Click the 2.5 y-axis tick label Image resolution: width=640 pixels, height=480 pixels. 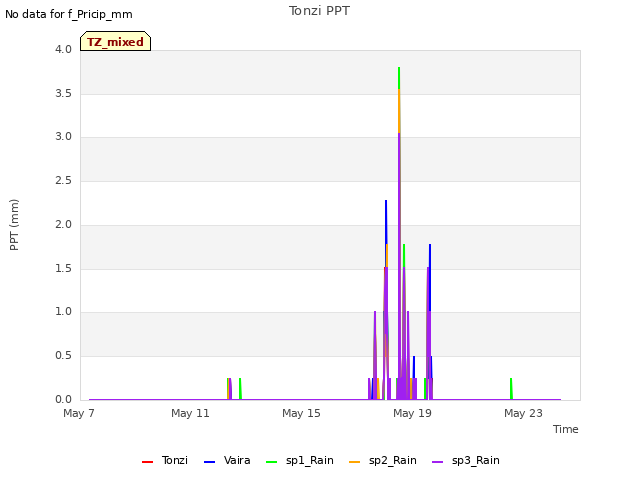click(63, 181)
